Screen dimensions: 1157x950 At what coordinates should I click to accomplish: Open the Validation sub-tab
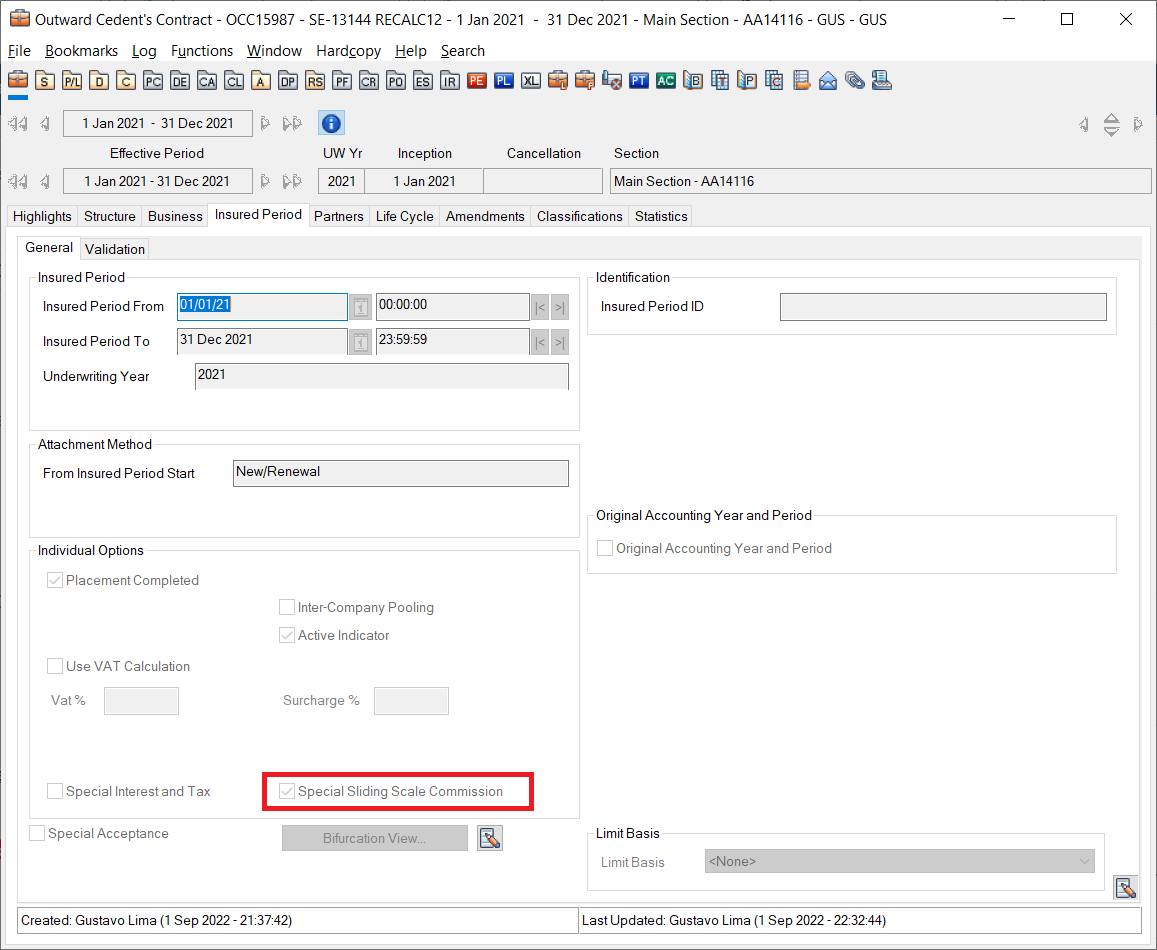click(115, 249)
